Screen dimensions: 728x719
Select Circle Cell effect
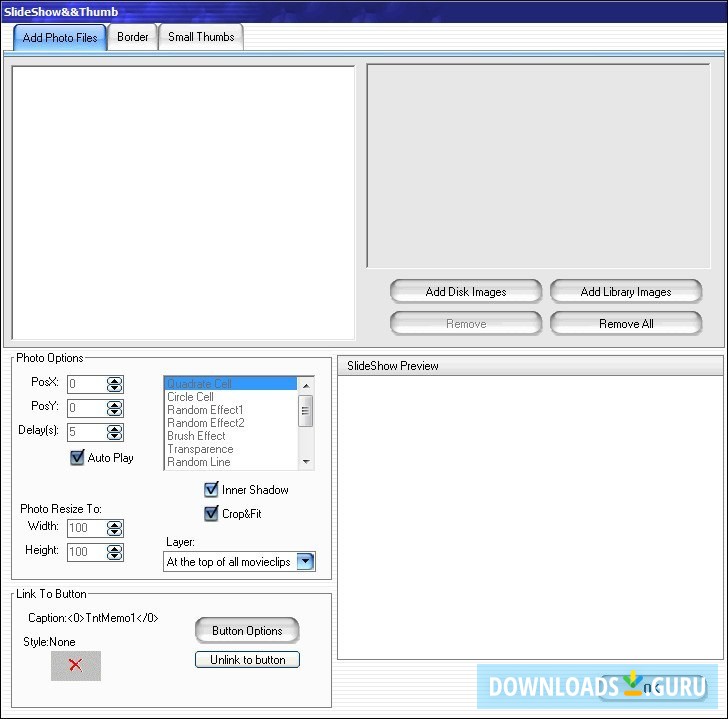231,397
